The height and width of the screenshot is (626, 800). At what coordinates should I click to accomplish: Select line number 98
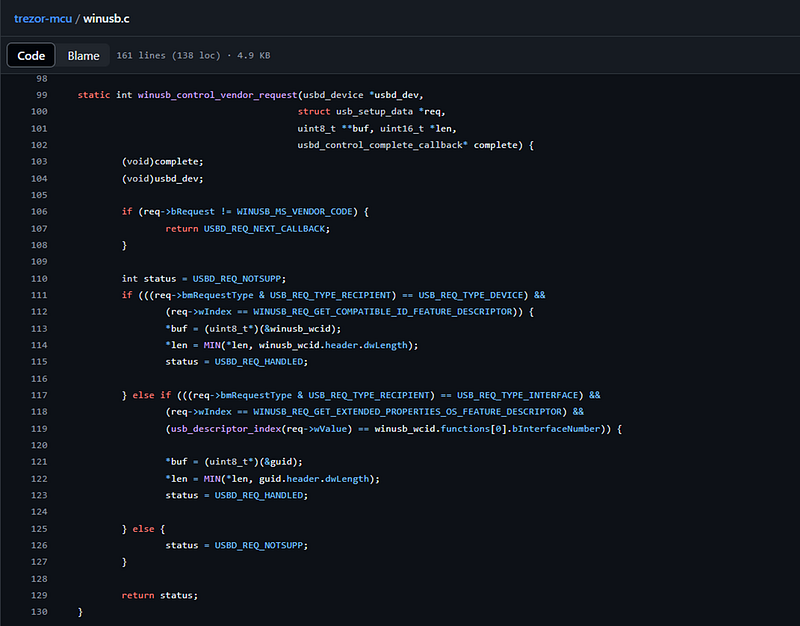click(42, 79)
